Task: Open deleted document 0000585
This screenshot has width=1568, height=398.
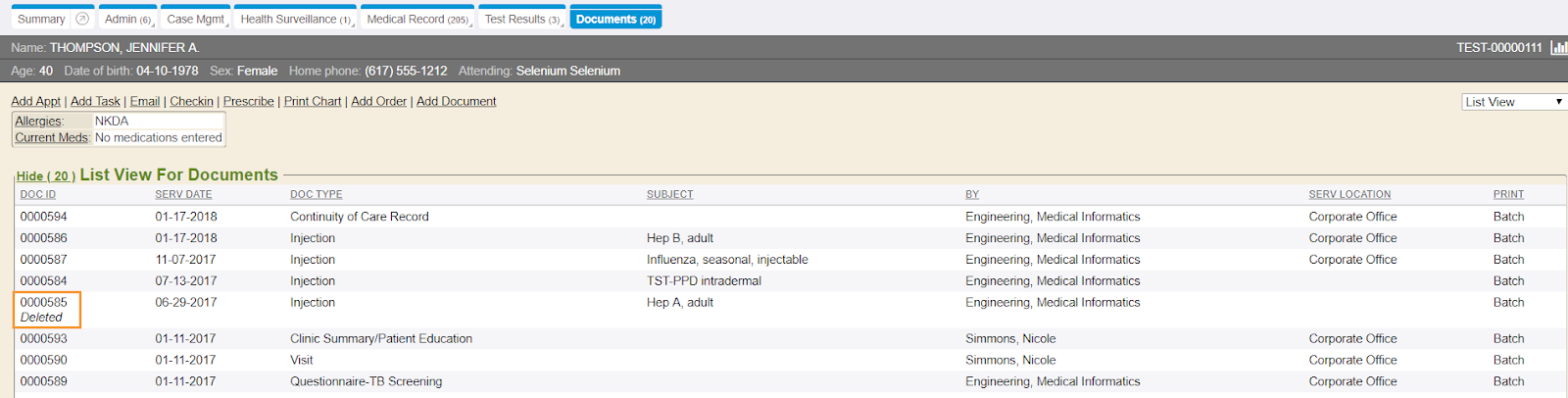Action: [x=44, y=303]
